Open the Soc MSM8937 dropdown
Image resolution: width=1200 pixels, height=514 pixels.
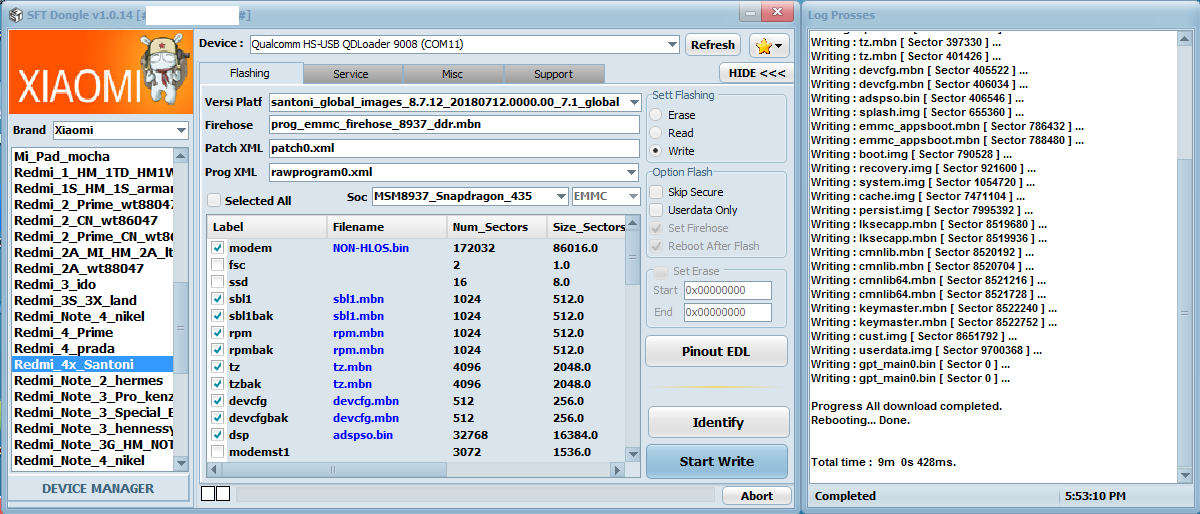click(x=560, y=196)
